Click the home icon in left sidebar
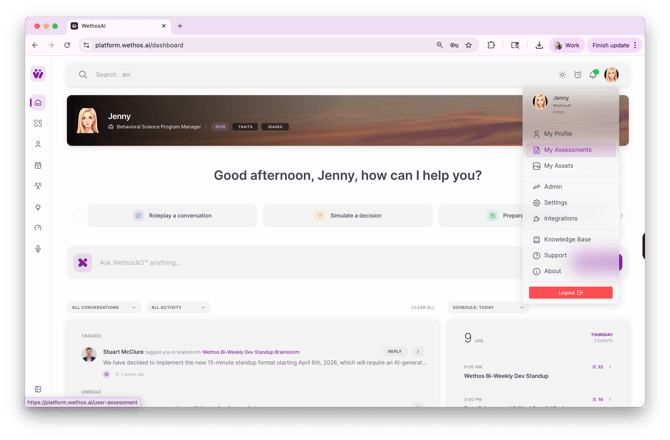 tap(38, 102)
